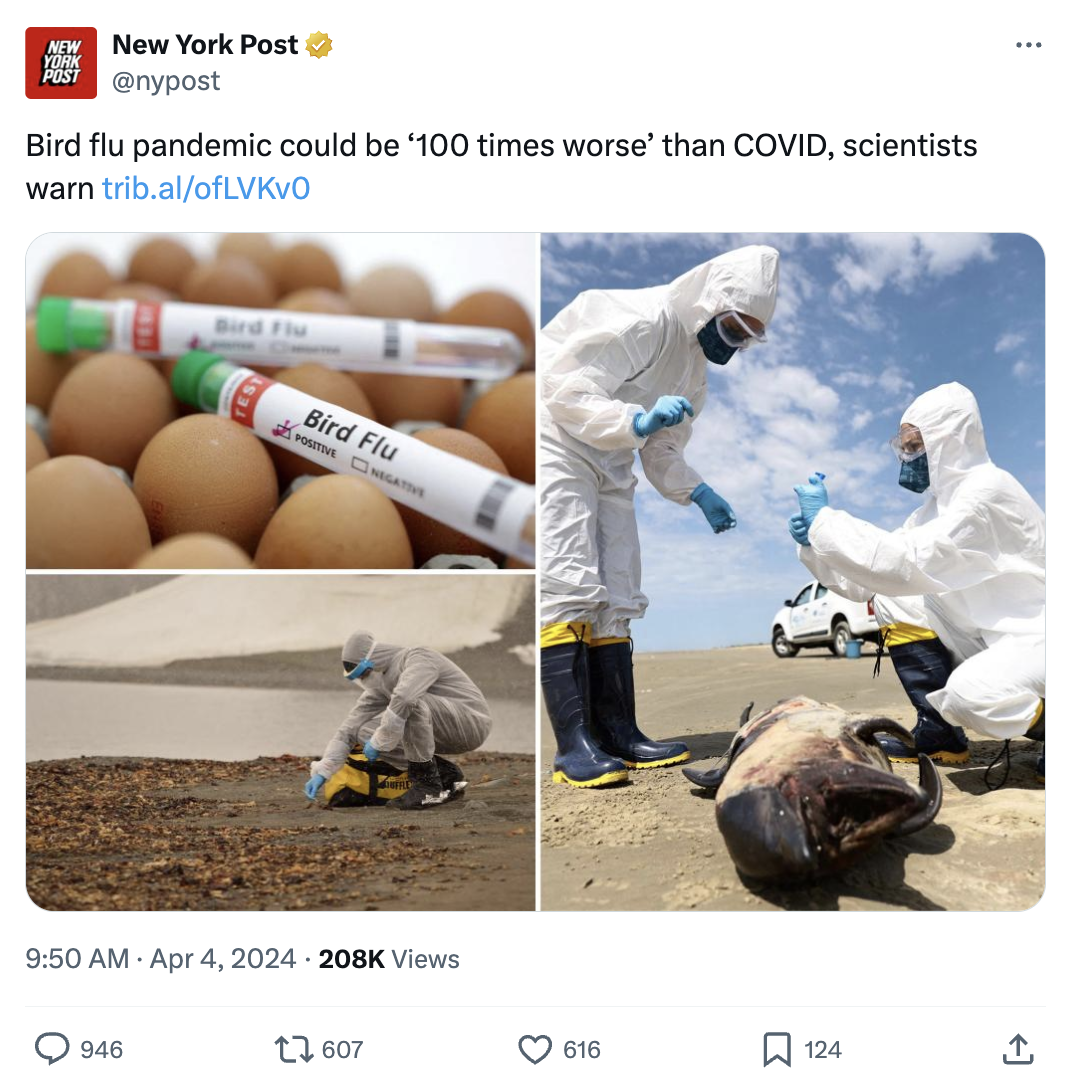Click the 124 bookmarks count
Viewport: 1070px width, 1090px height.
click(822, 1050)
